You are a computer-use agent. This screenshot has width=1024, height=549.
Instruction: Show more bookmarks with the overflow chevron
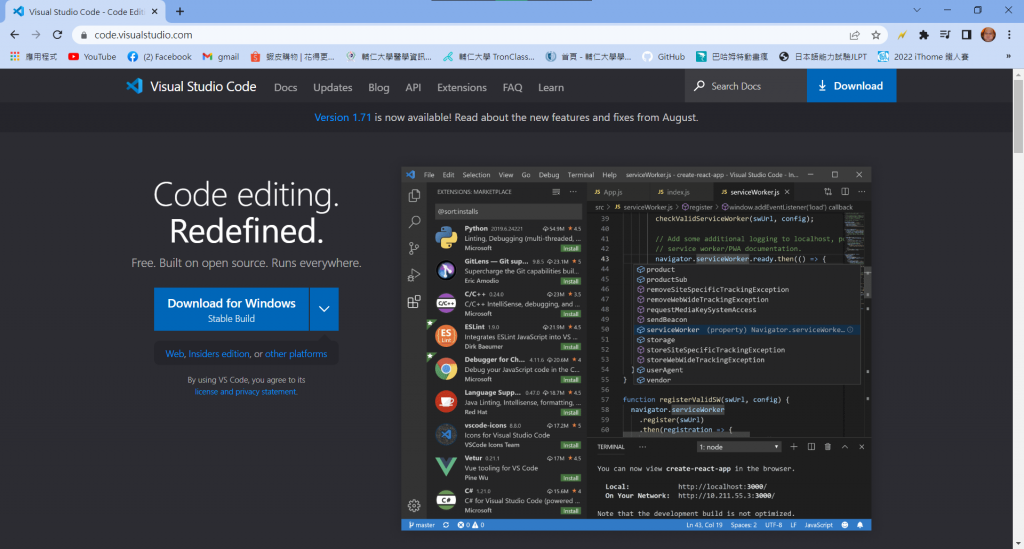1008,57
